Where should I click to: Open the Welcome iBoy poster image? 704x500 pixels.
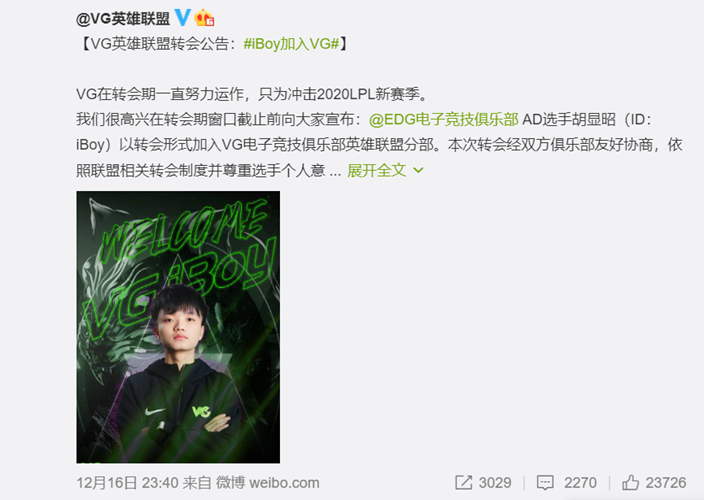pos(178,327)
